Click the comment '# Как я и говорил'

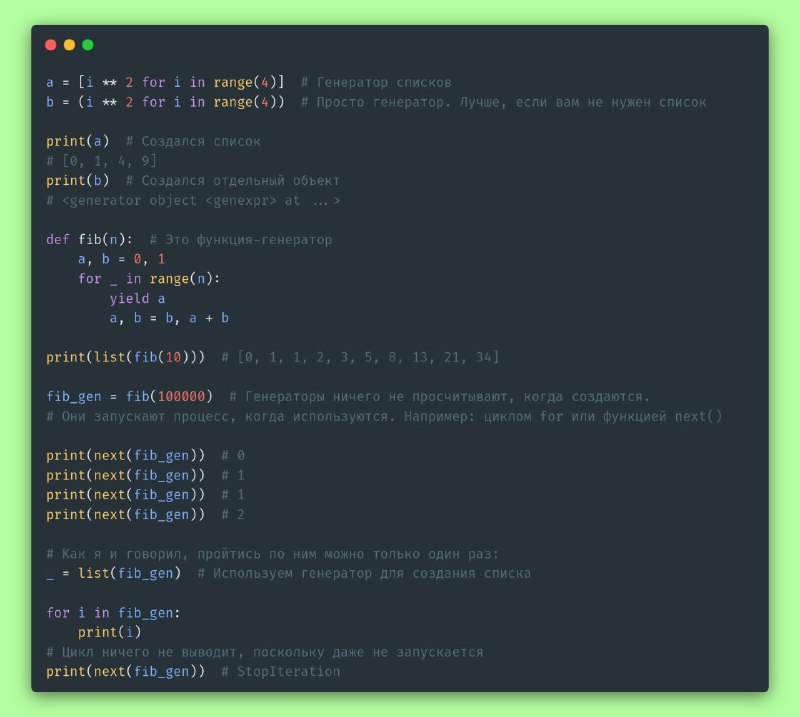pos(272,554)
